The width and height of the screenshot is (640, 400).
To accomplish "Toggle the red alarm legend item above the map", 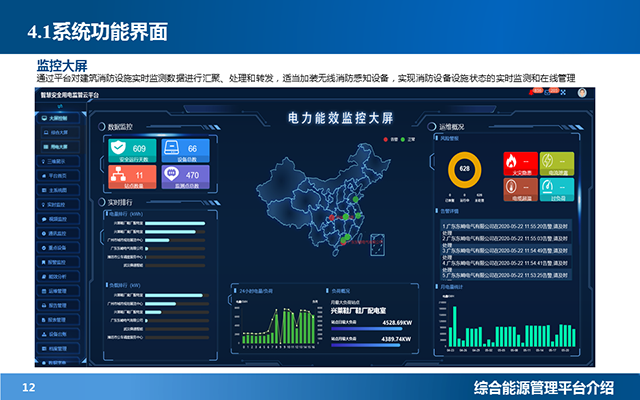I will point(391,140).
